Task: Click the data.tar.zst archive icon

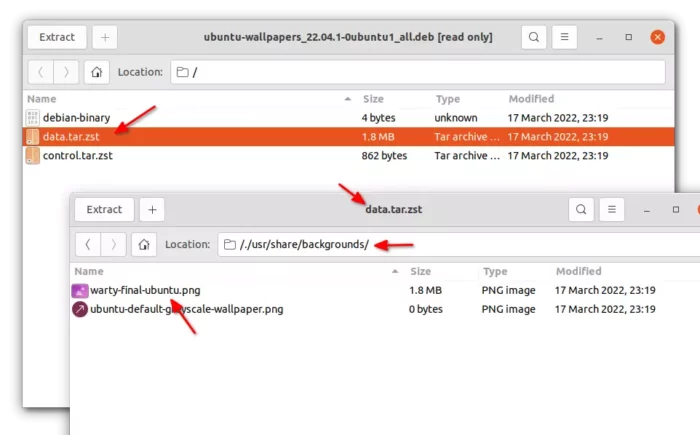Action: point(33,137)
